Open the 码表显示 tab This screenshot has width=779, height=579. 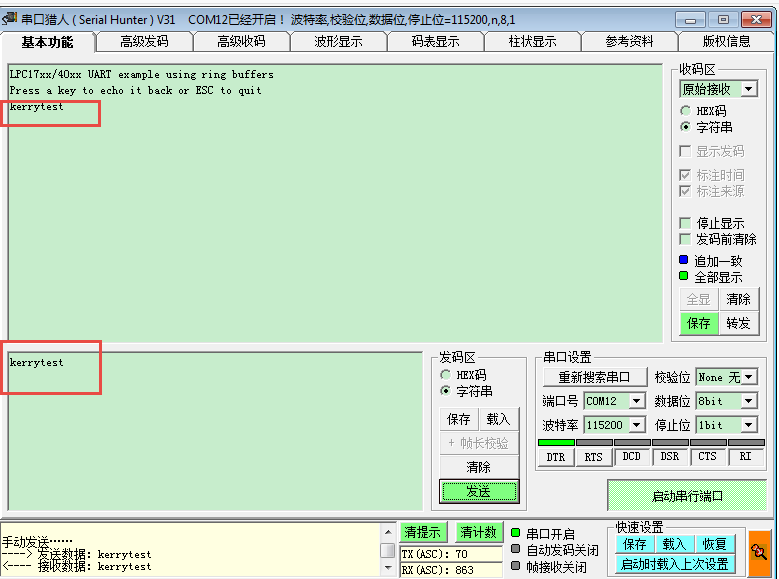pyautogui.click(x=436, y=41)
